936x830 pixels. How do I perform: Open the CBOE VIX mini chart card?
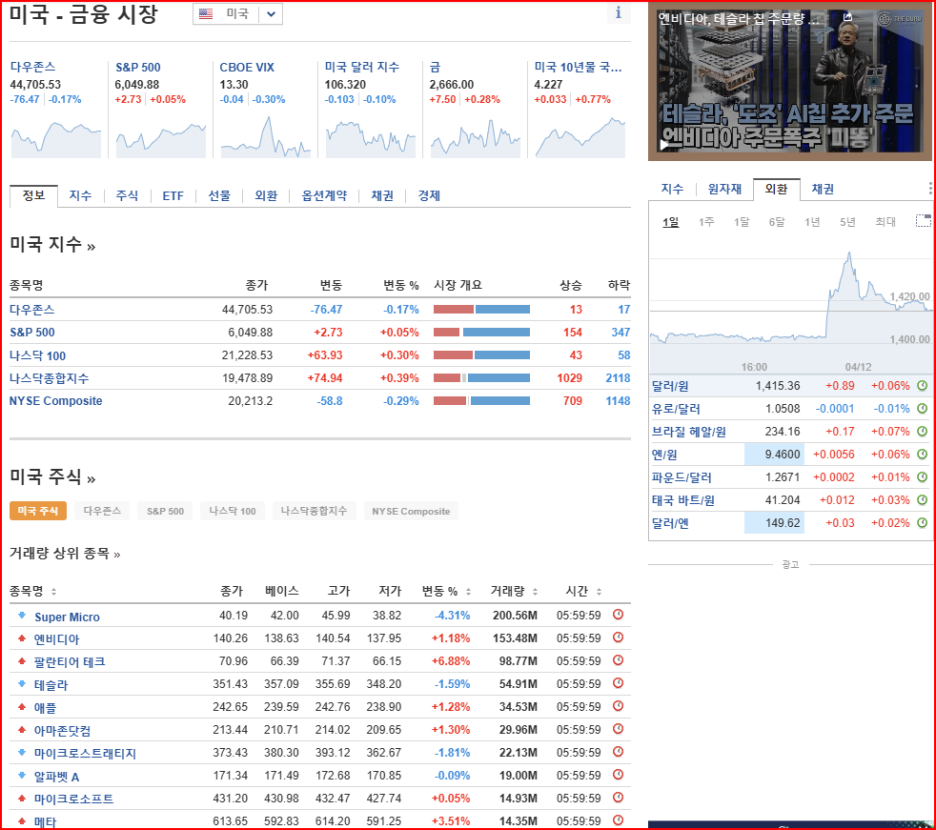point(265,109)
